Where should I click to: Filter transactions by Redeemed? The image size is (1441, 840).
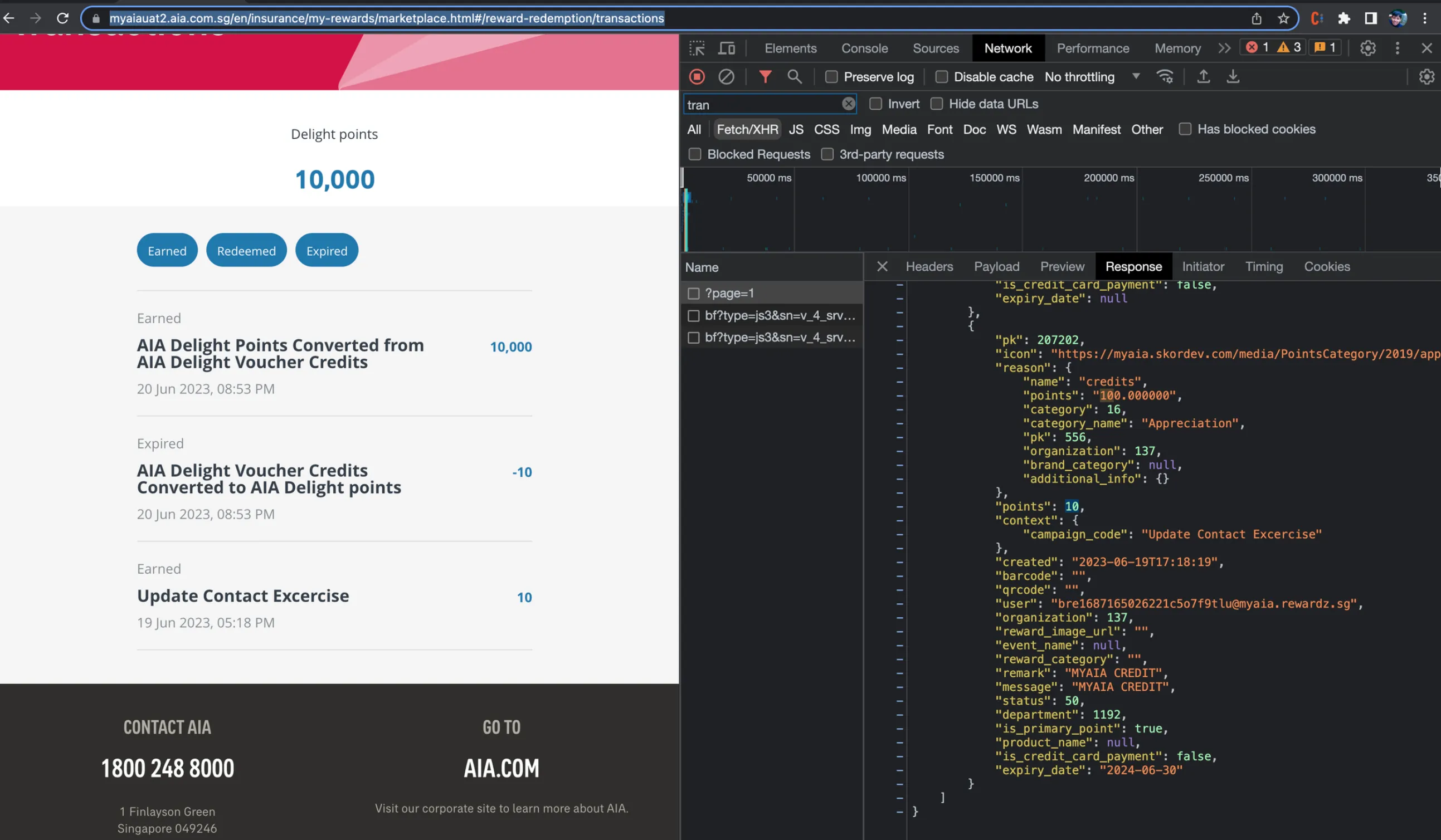coord(246,251)
